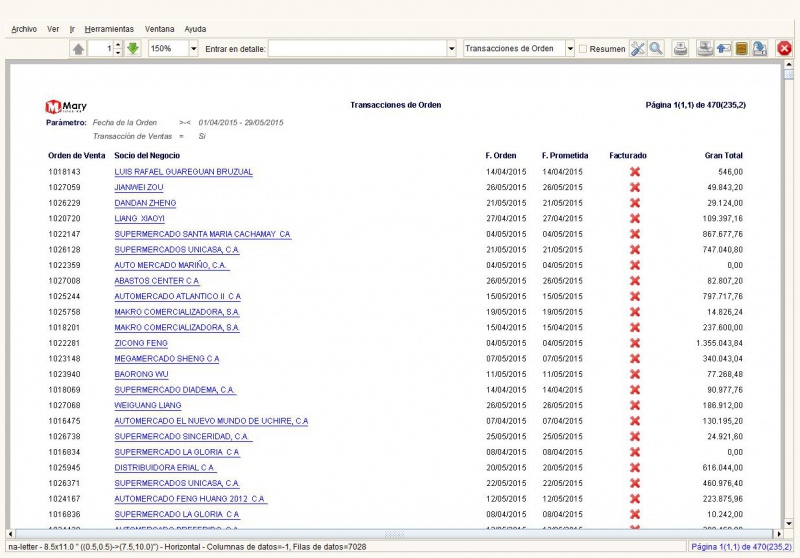Click the Socio del Negocio column header
The image size is (800, 558).
pyautogui.click(x=147, y=156)
